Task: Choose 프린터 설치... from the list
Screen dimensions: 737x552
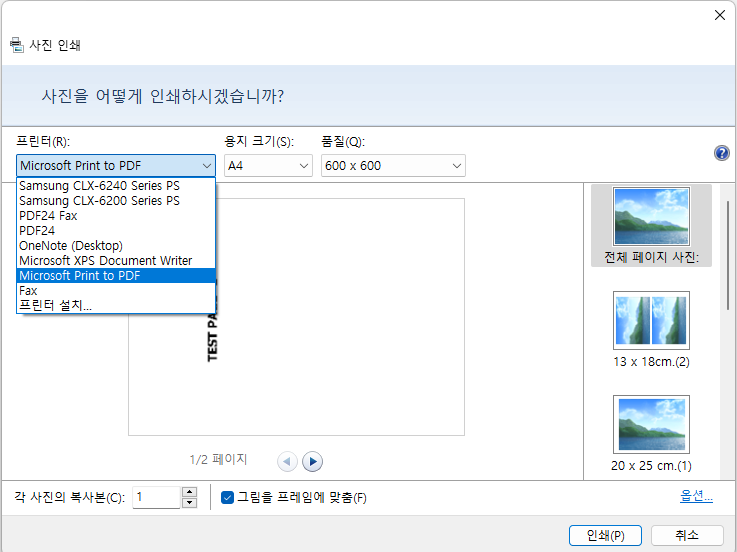Action: pos(116,306)
